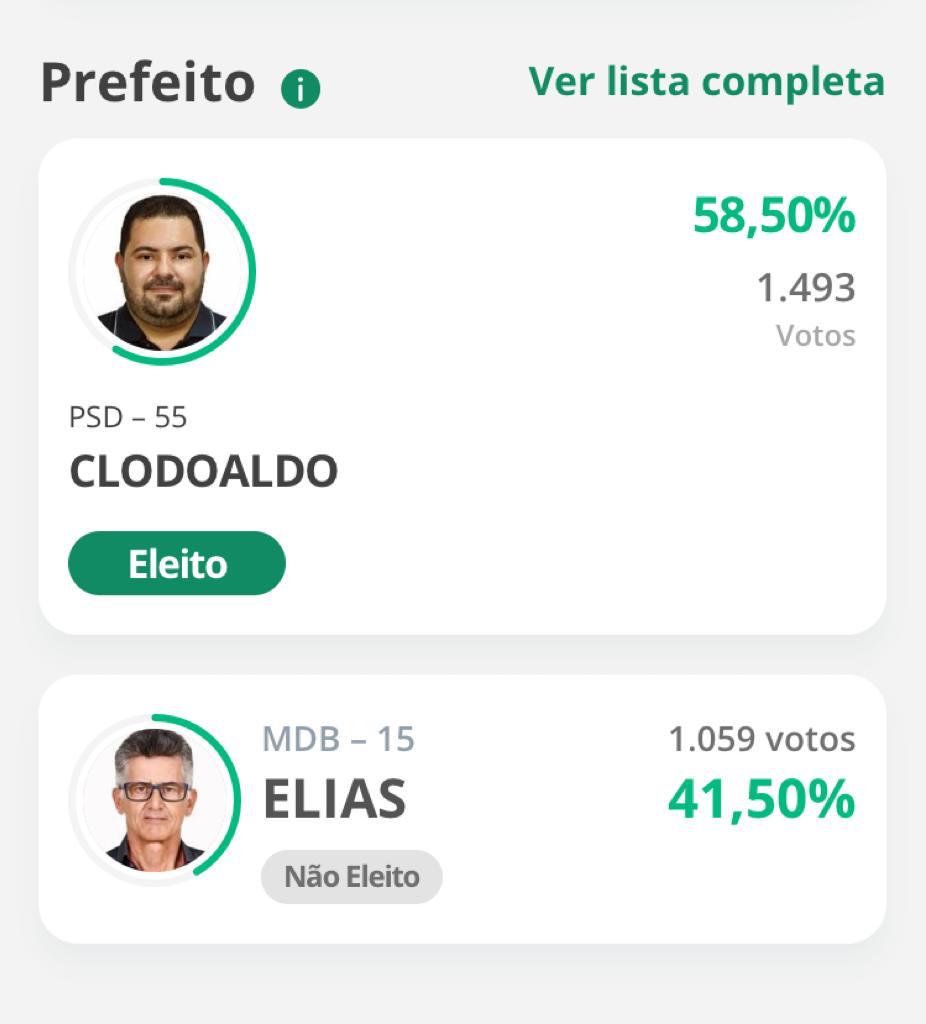Click the Prefeito section heading
Image resolution: width=926 pixels, height=1024 pixels.
[x=148, y=83]
